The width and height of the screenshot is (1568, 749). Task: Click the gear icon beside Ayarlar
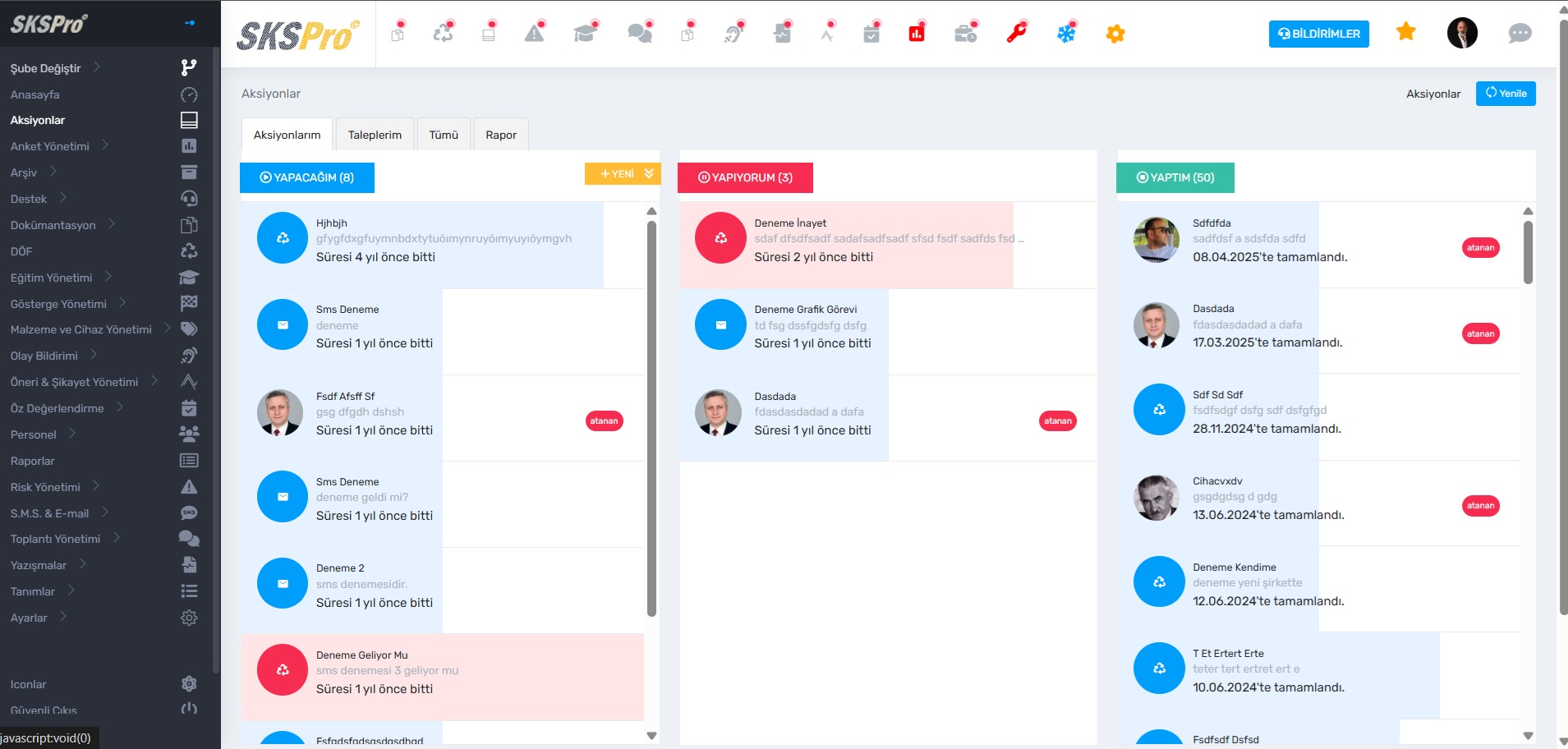tap(189, 618)
